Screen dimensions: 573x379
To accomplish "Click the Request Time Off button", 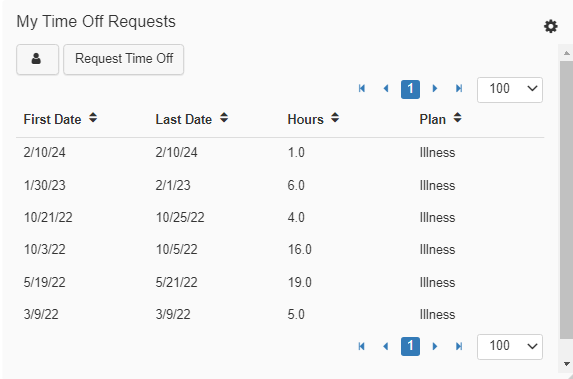I will point(124,59).
